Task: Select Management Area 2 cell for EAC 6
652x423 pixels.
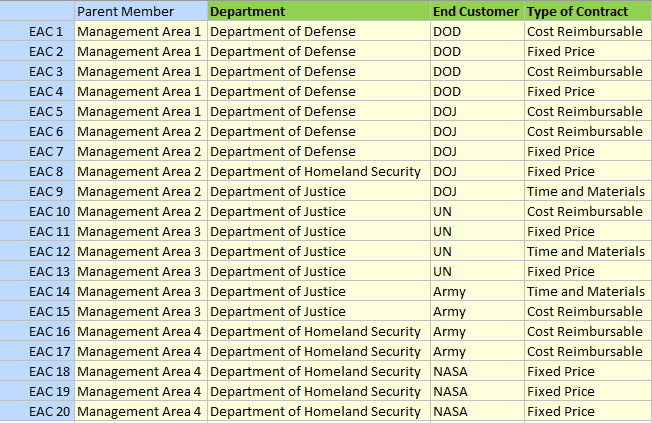Action: click(141, 131)
